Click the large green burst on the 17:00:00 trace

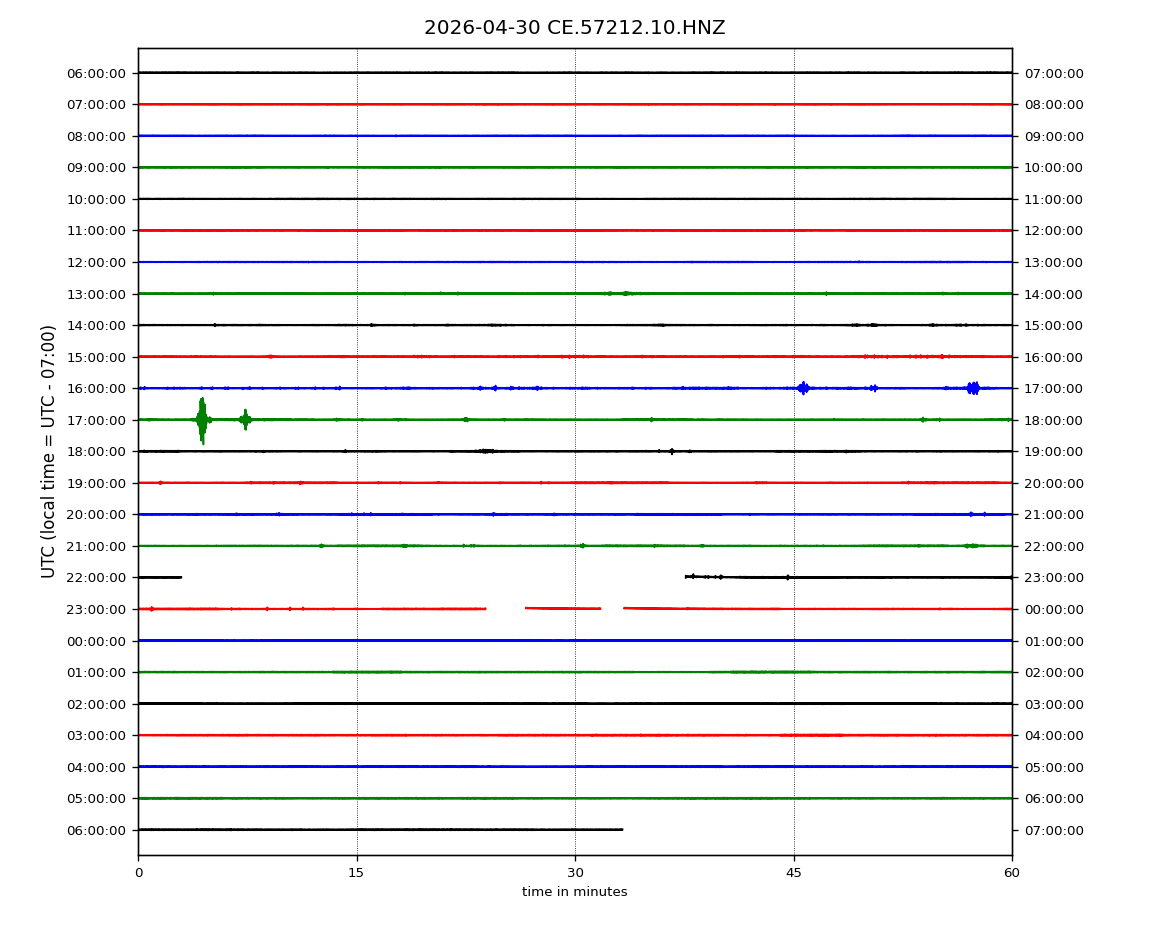[202, 421]
